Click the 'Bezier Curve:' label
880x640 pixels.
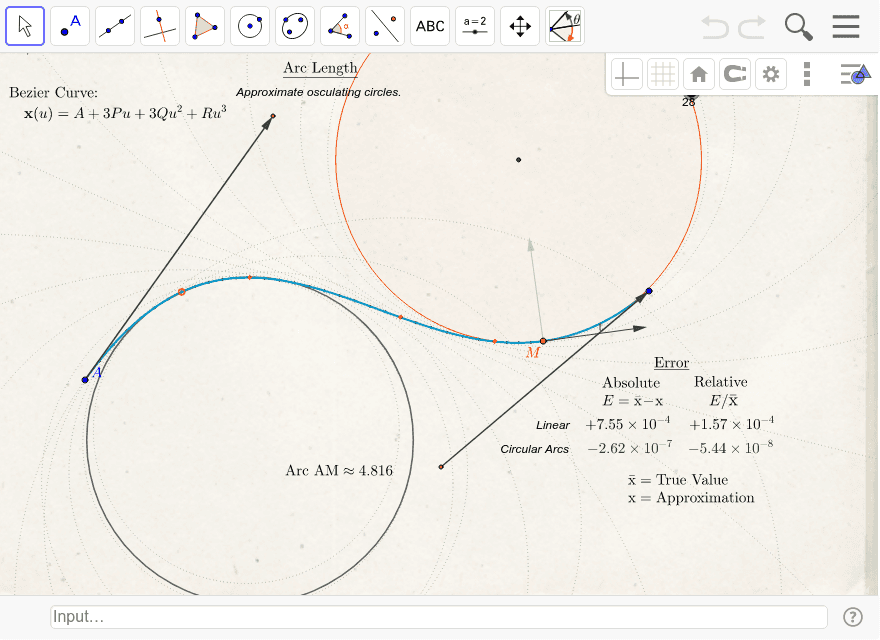(53, 93)
